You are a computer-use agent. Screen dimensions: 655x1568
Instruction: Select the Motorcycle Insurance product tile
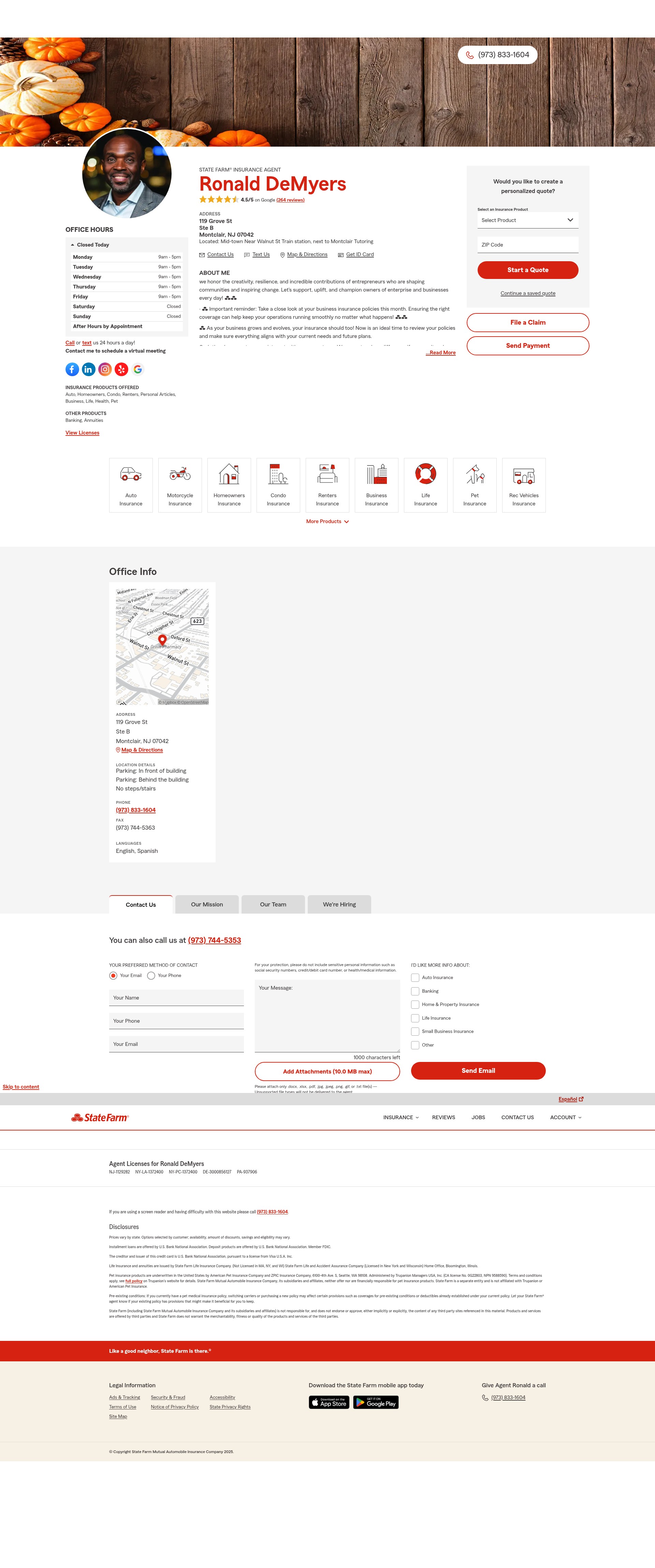click(x=180, y=485)
